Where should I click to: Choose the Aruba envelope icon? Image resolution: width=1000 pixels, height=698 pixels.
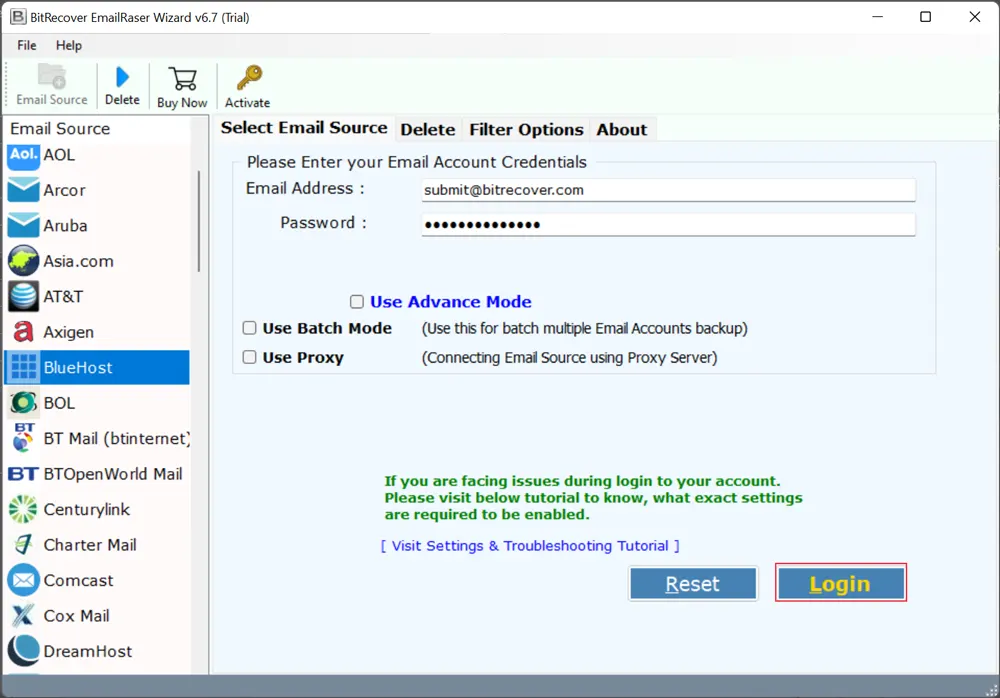pyautogui.click(x=24, y=225)
